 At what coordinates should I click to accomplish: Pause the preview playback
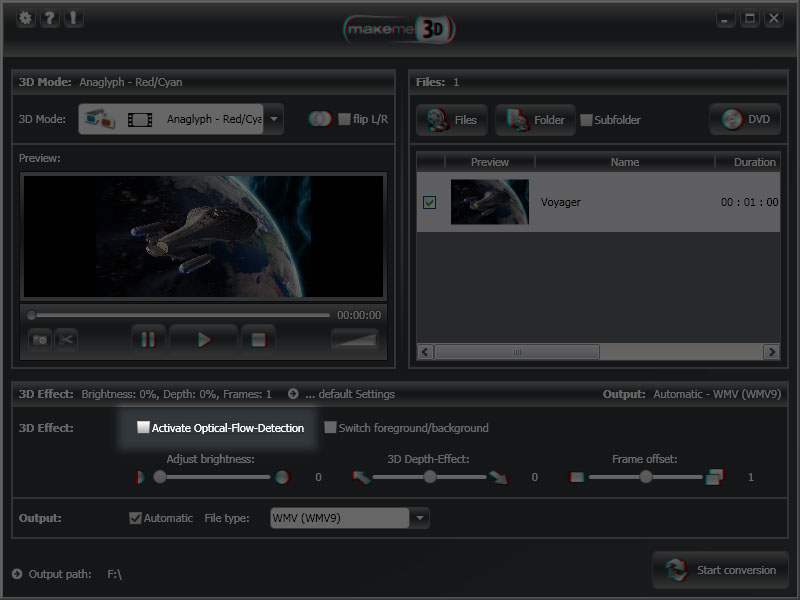[148, 340]
